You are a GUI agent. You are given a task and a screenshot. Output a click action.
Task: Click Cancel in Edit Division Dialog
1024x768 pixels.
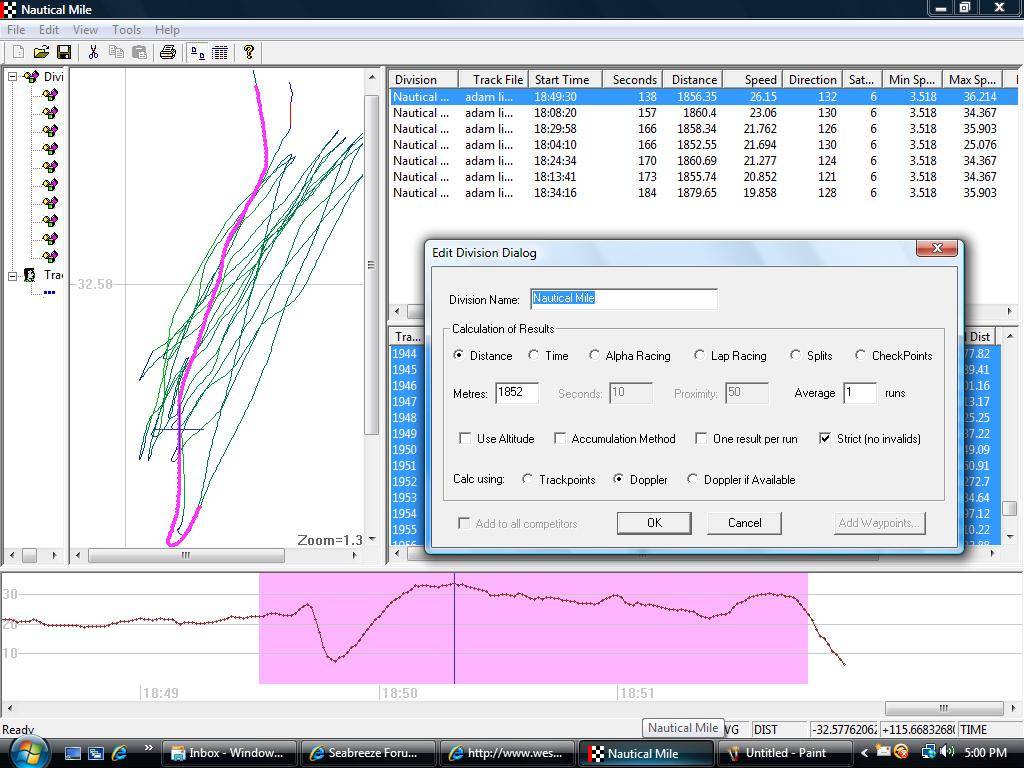(744, 523)
